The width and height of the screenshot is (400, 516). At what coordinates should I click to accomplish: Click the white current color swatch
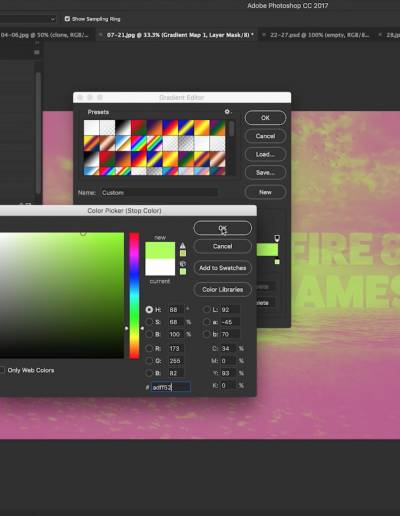point(160,267)
